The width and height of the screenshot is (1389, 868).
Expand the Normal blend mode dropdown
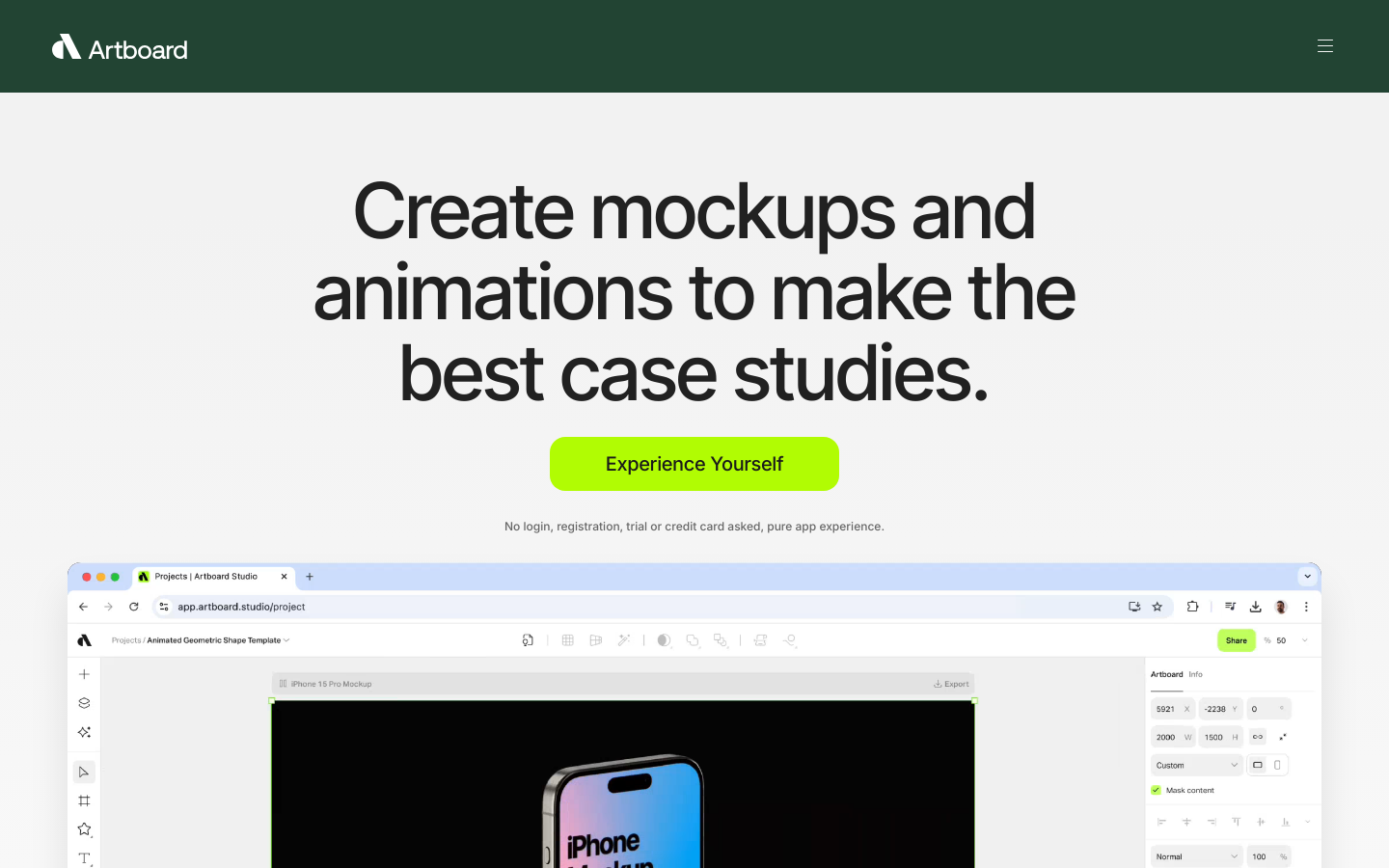click(x=1196, y=856)
